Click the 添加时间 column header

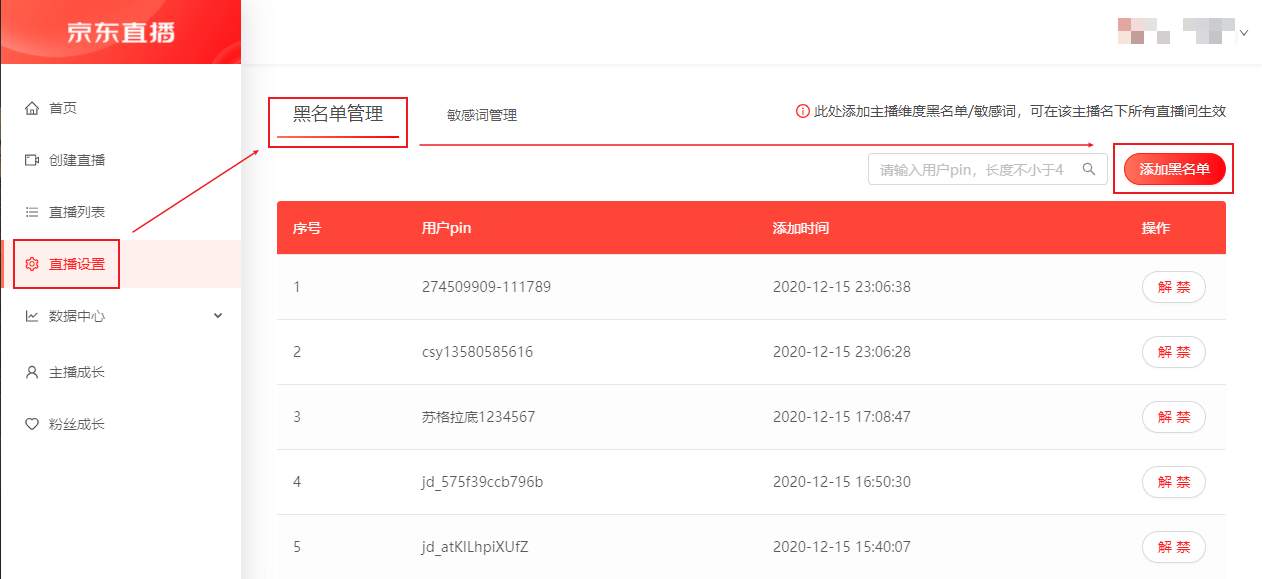[801, 228]
